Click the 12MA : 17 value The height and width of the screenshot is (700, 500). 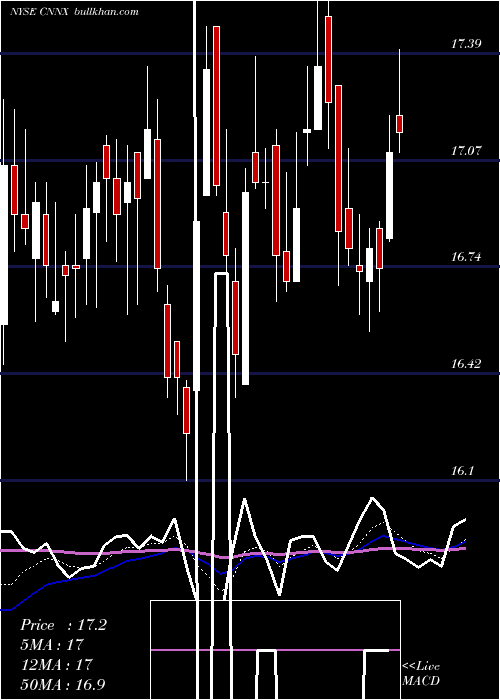point(57,664)
